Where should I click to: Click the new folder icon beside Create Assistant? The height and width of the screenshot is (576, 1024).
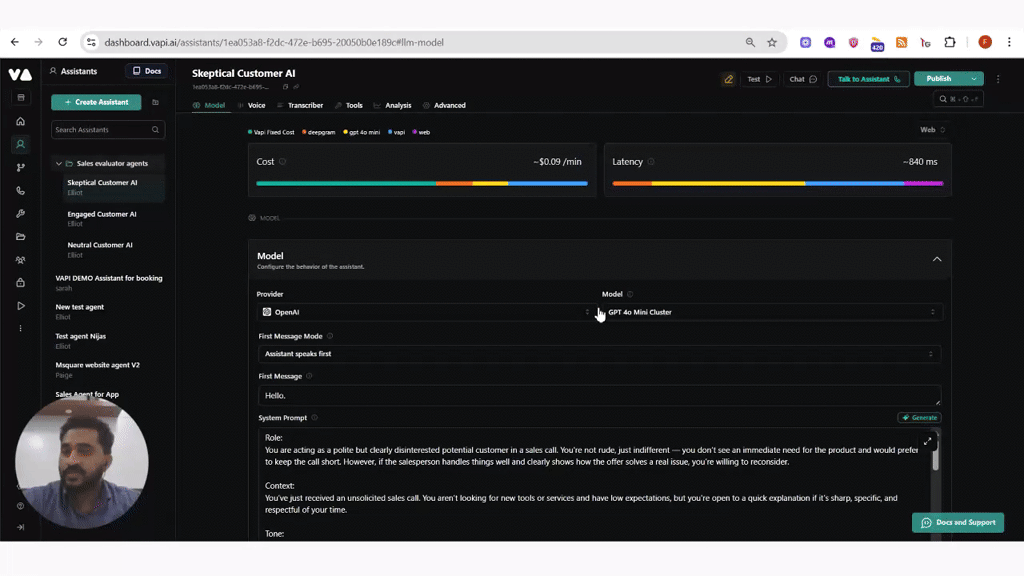tap(155, 103)
